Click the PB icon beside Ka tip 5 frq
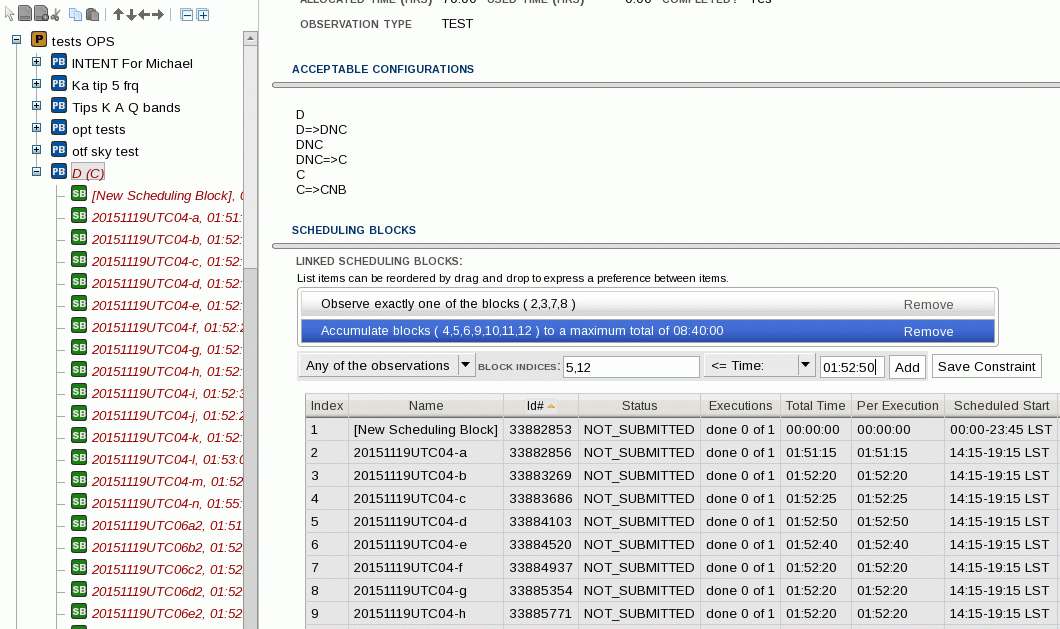Screen dimensions: 1060x629 pyautogui.click(x=59, y=85)
